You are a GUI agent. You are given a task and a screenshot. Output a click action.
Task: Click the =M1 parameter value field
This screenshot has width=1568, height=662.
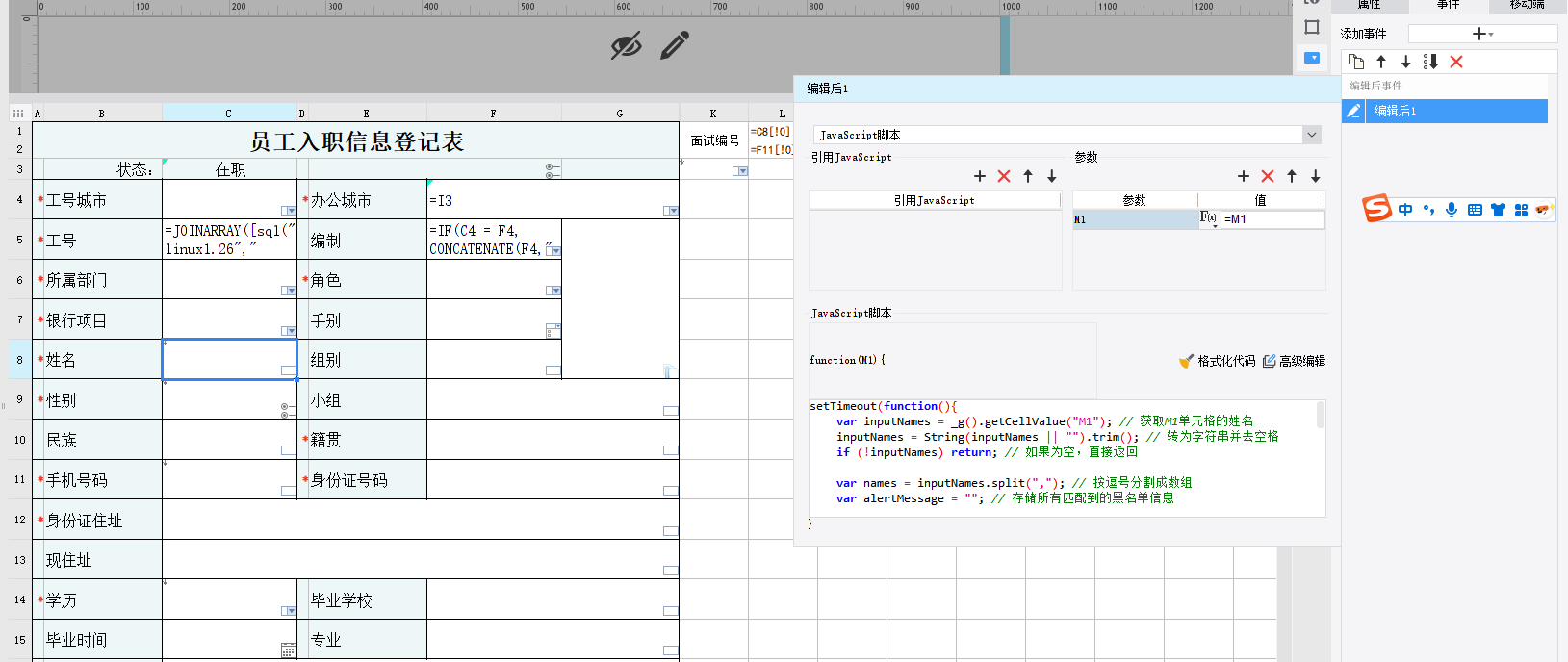tap(1272, 219)
